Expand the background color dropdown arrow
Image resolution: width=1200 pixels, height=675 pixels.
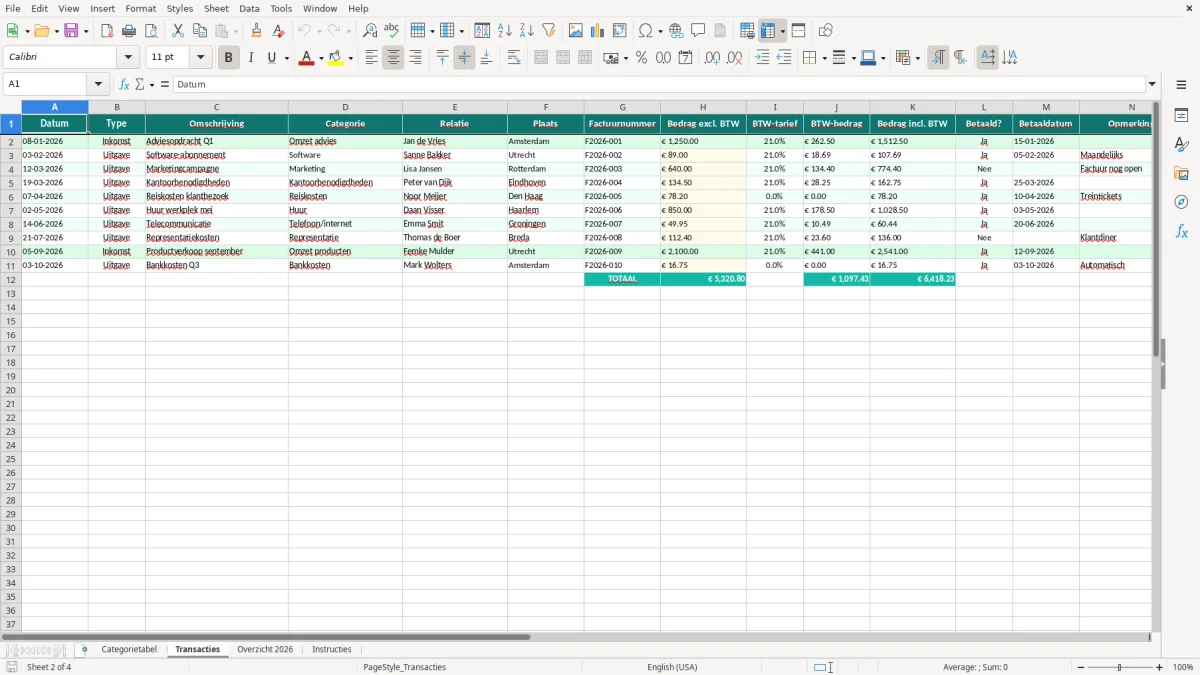(x=350, y=58)
